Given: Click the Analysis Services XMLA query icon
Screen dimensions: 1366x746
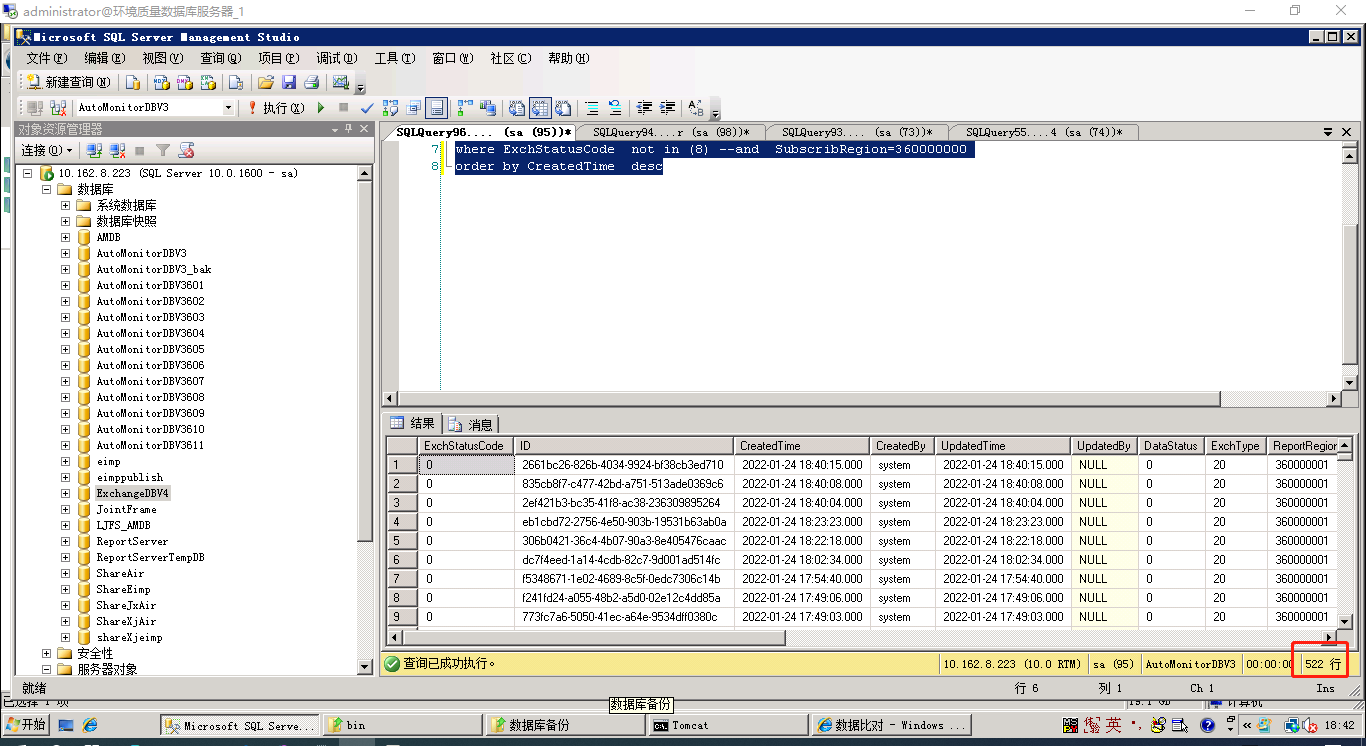Looking at the screenshot, I should 208,82.
